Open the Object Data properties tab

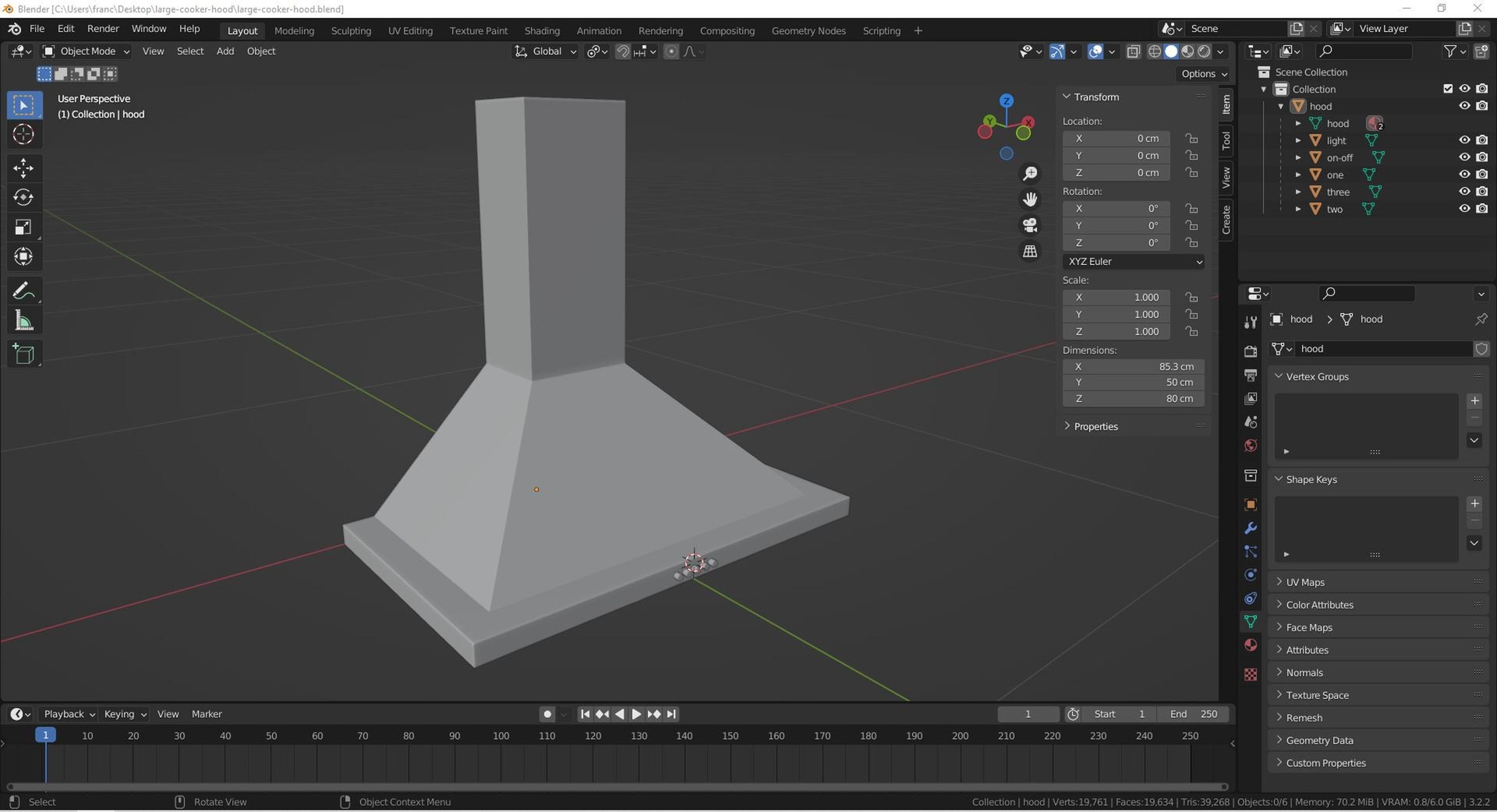tap(1251, 621)
